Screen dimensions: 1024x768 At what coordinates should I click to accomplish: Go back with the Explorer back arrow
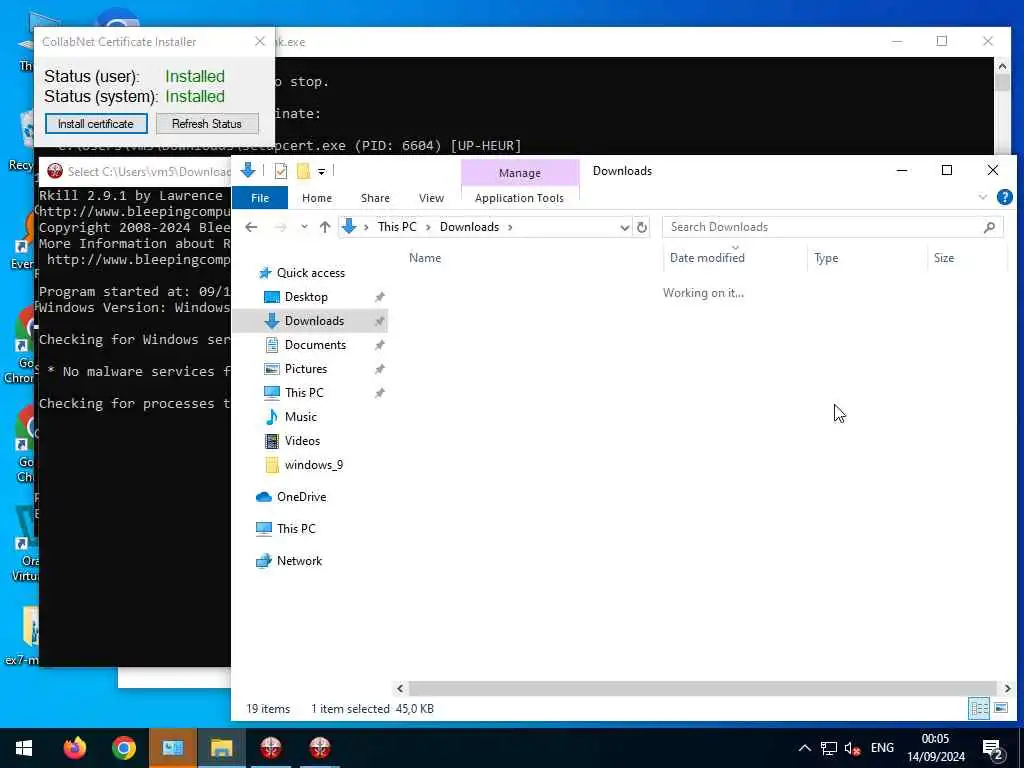(251, 227)
